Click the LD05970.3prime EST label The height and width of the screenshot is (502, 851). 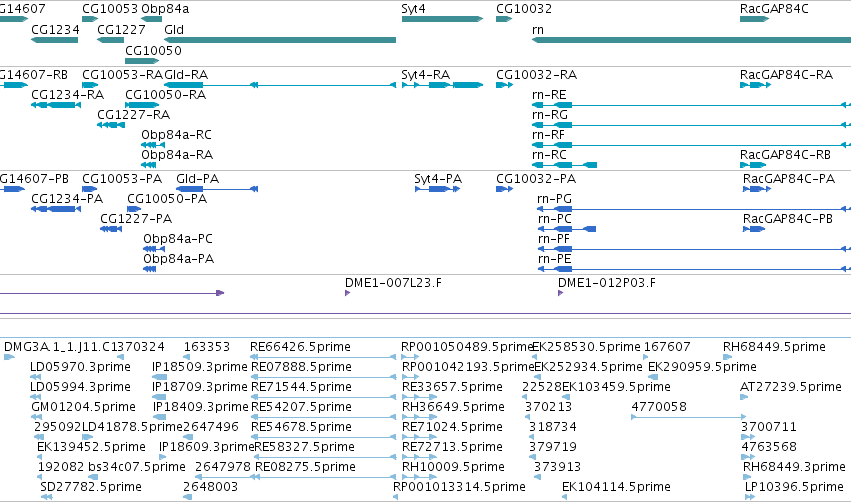point(80,367)
